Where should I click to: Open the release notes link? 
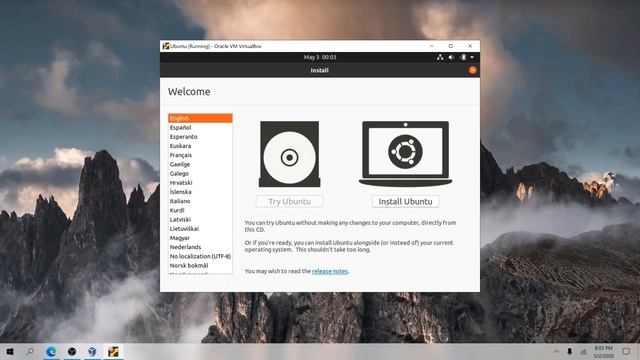[330, 271]
